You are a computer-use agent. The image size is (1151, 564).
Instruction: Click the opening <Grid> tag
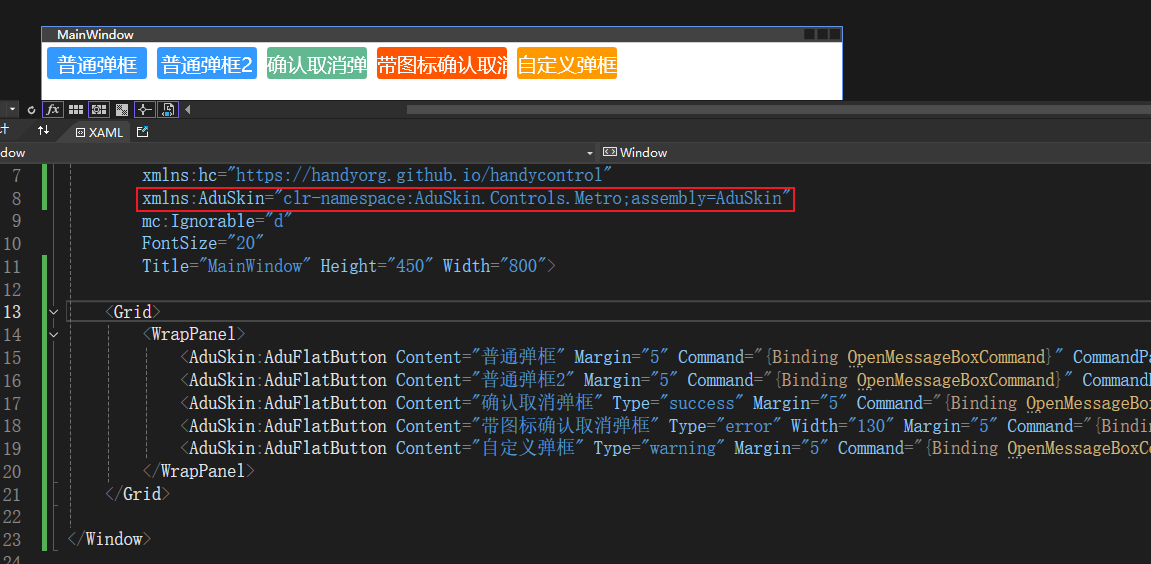click(x=133, y=311)
